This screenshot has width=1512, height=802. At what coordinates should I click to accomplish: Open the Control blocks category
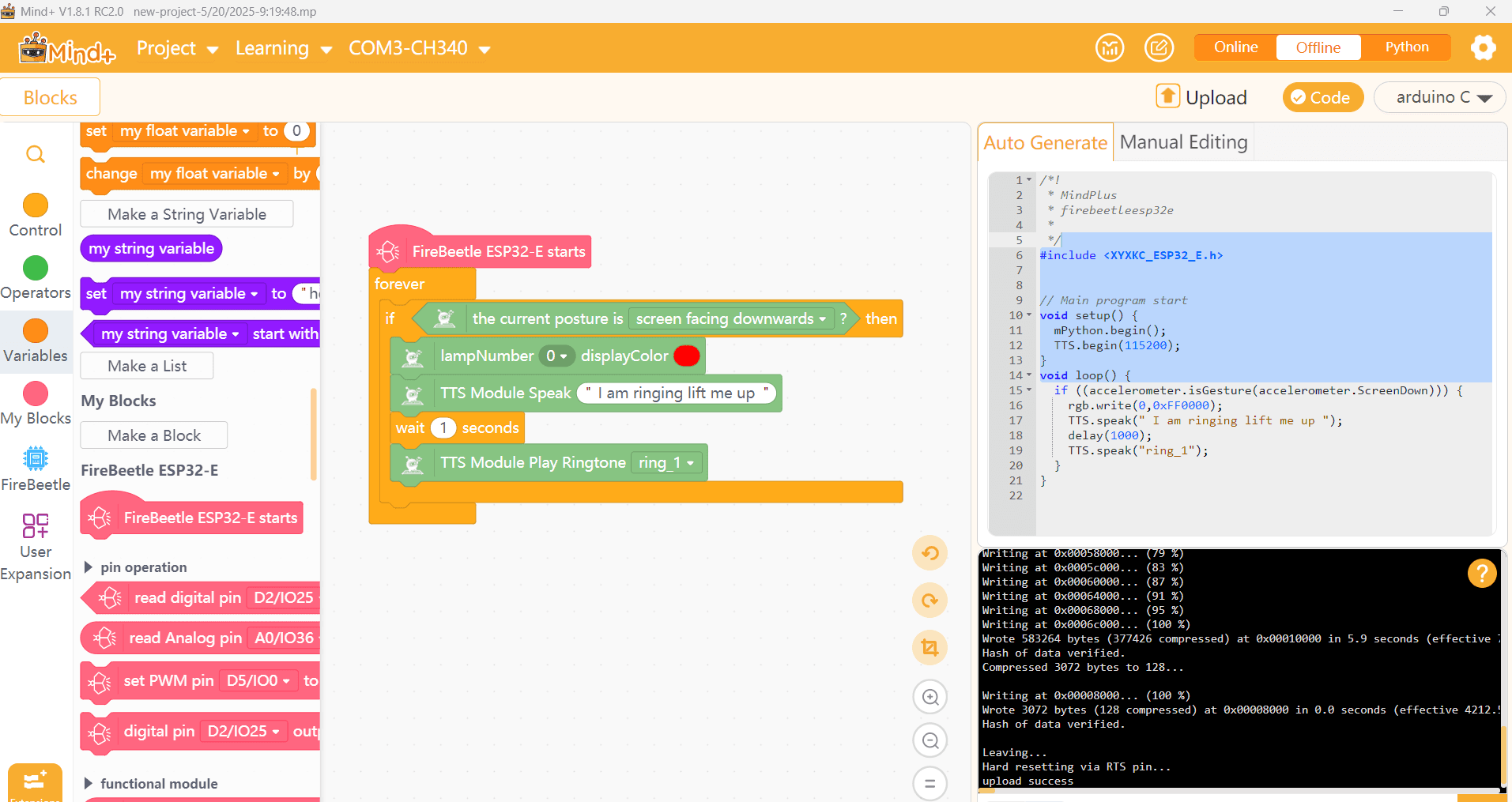(36, 216)
